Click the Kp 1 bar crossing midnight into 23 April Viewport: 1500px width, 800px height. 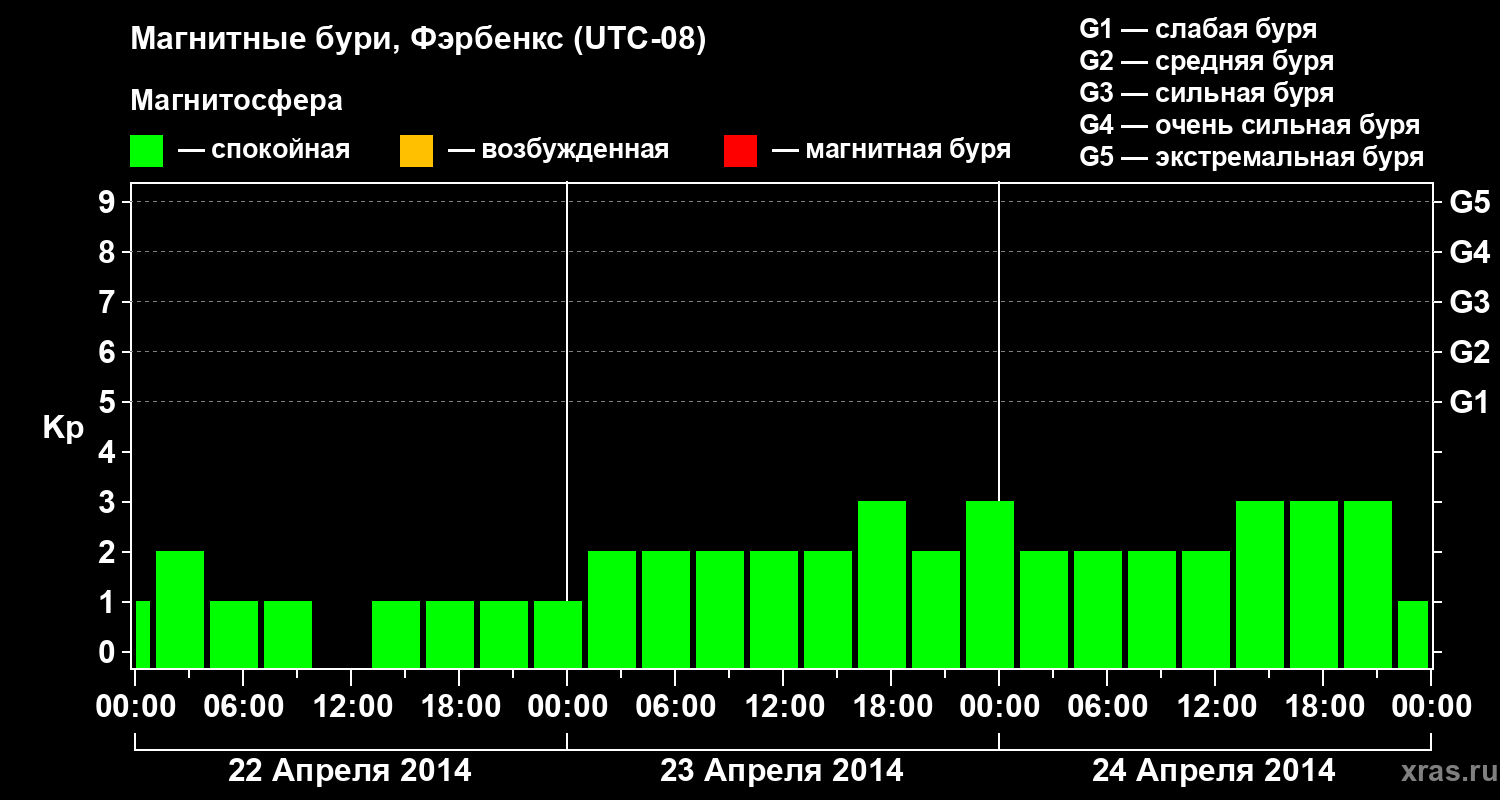click(558, 634)
